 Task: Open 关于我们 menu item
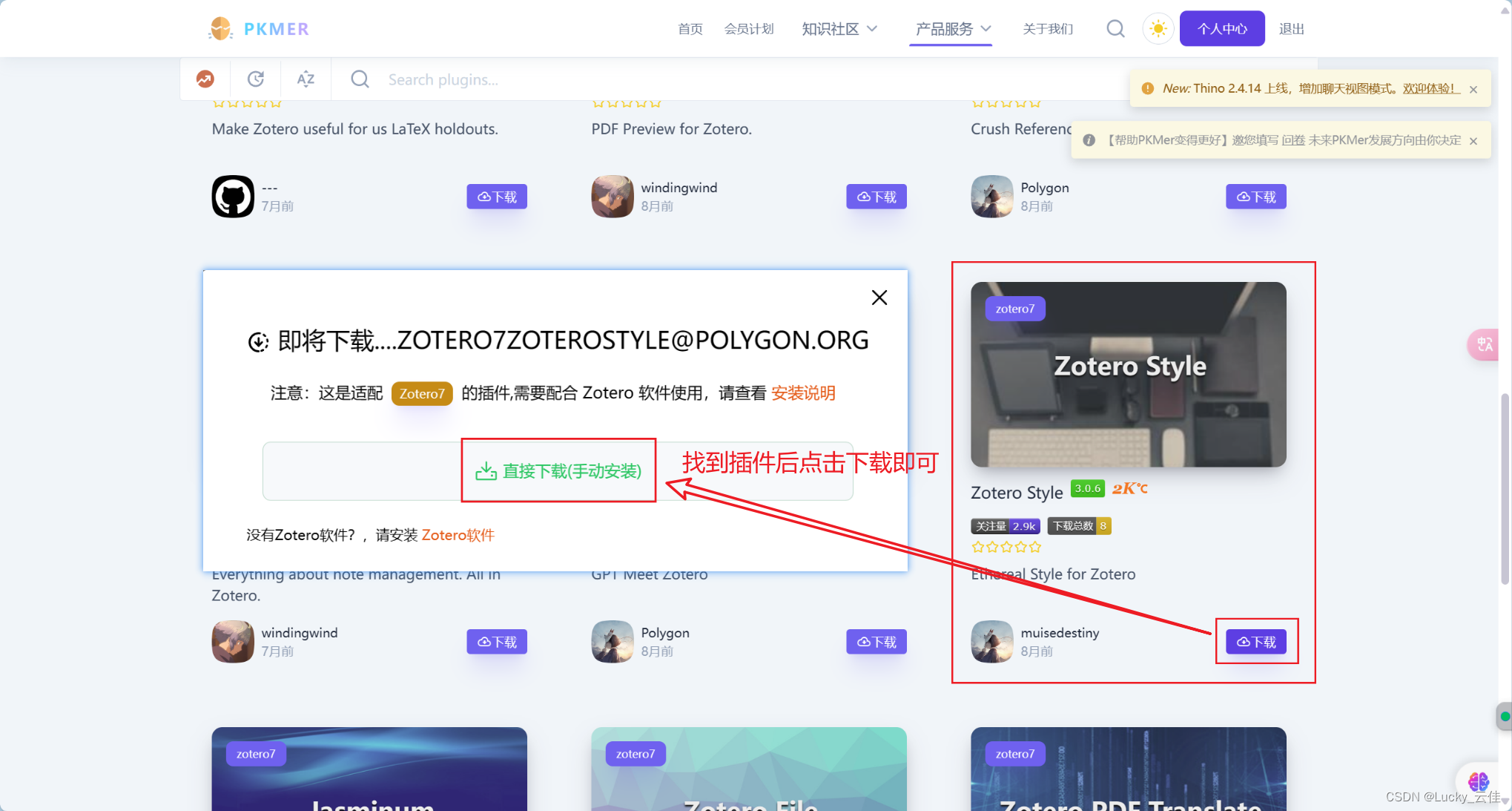(x=1047, y=29)
